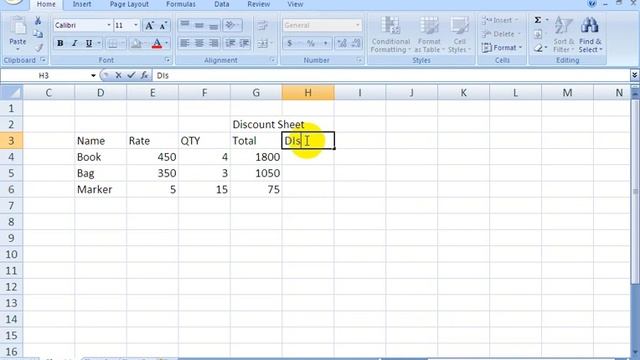Image resolution: width=640 pixels, height=360 pixels.
Task: Open the Name Box dropdown arrow
Action: [93, 76]
